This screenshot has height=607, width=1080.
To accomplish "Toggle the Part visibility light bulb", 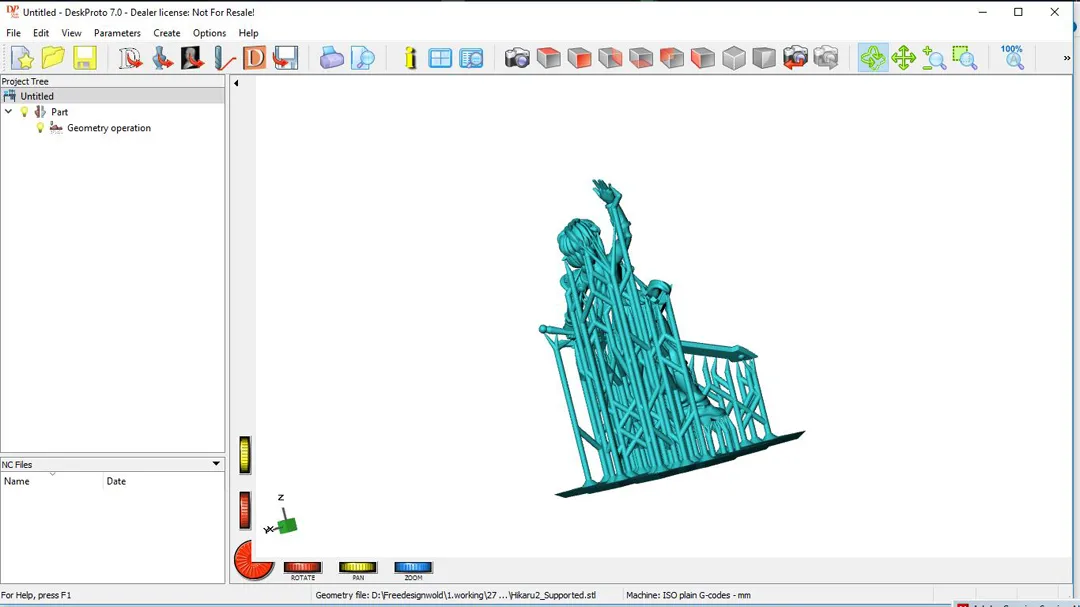I will point(25,112).
